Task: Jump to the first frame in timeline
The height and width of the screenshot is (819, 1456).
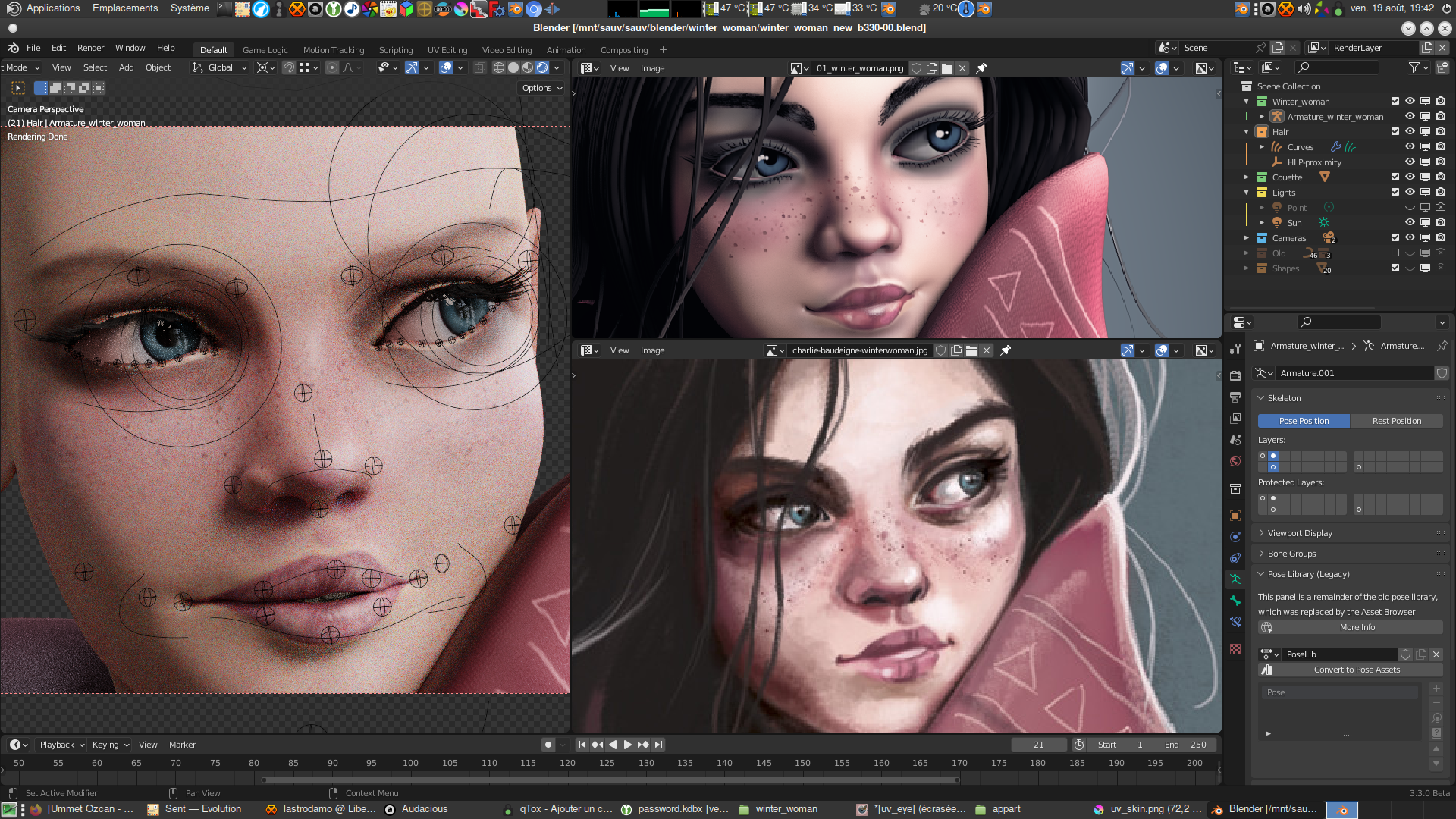Action: click(582, 745)
